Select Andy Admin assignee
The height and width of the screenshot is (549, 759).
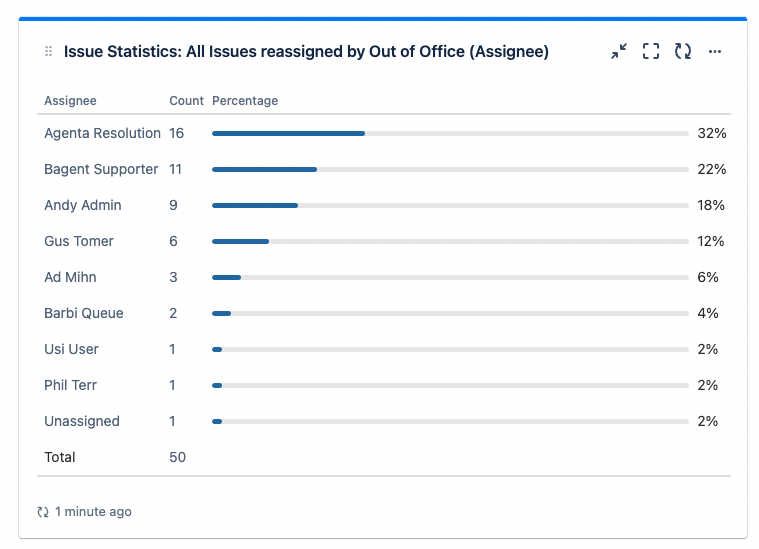point(82,205)
